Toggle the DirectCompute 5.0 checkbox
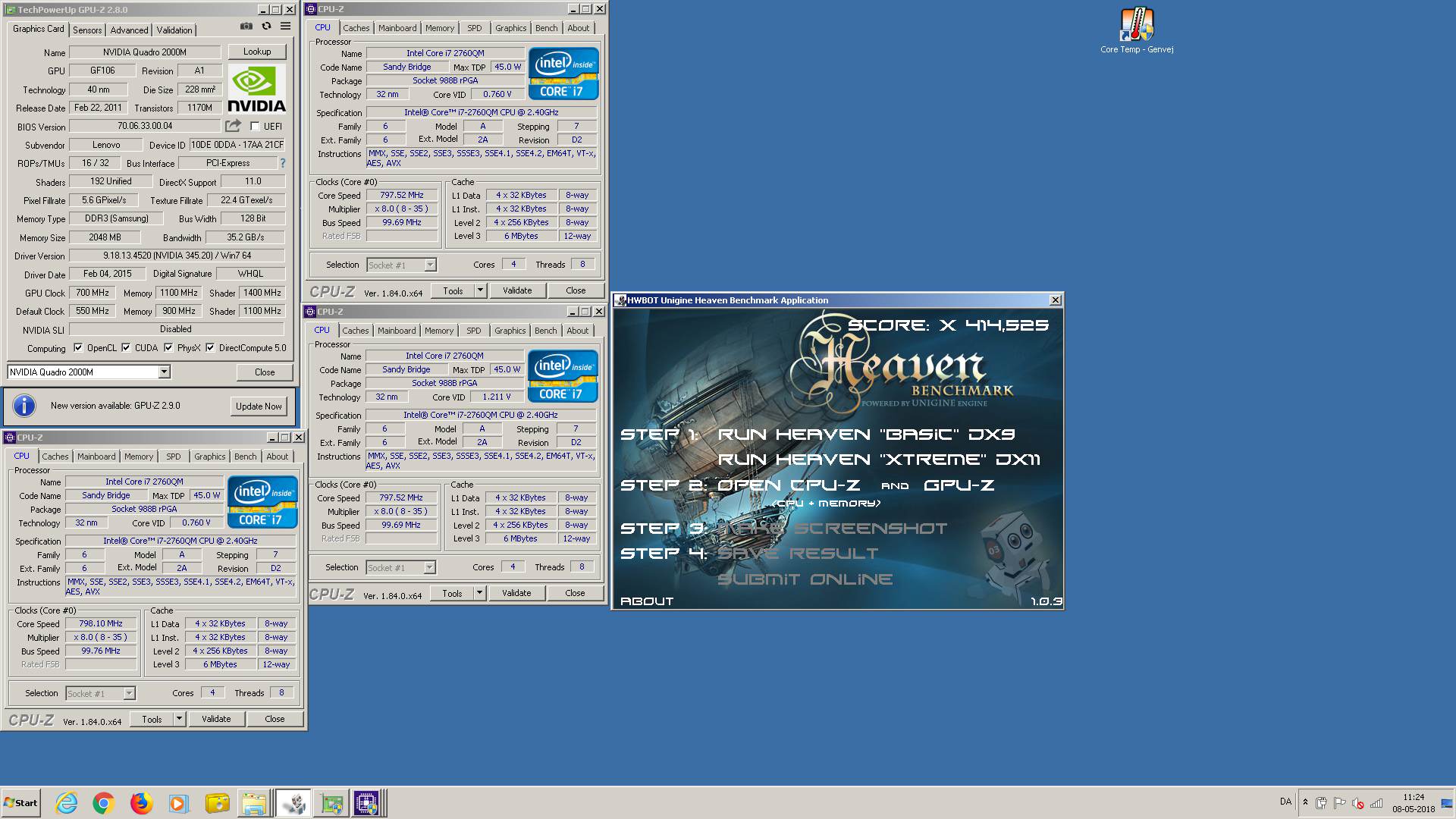The height and width of the screenshot is (819, 1456). pos(210,348)
